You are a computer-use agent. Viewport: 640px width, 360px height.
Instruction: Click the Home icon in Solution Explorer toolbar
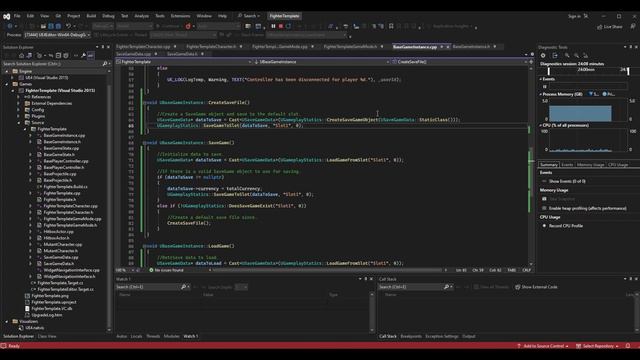[22, 56]
